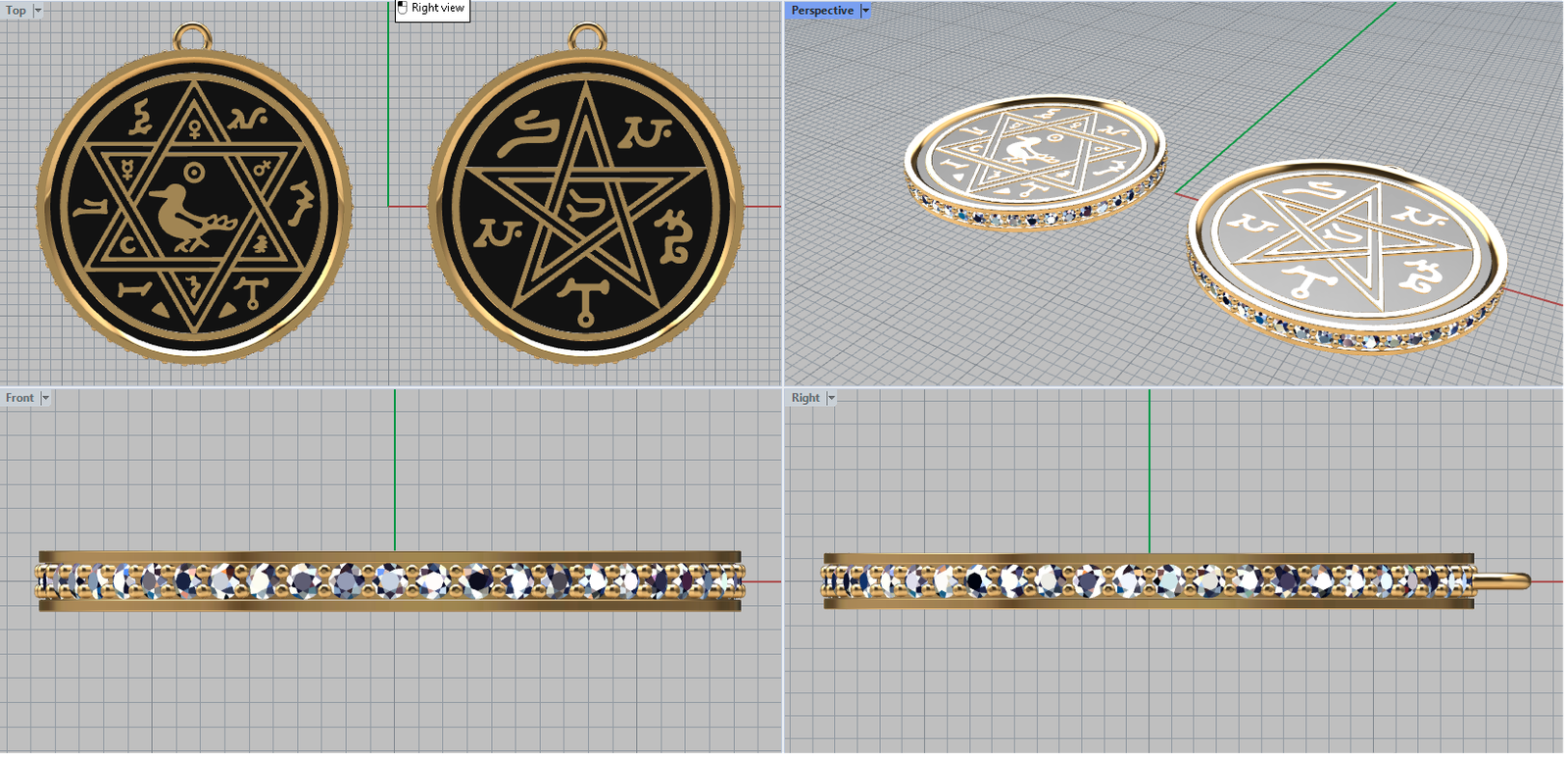
Task: Expand the Perspective viewport menu arrow
Action: coord(865,11)
